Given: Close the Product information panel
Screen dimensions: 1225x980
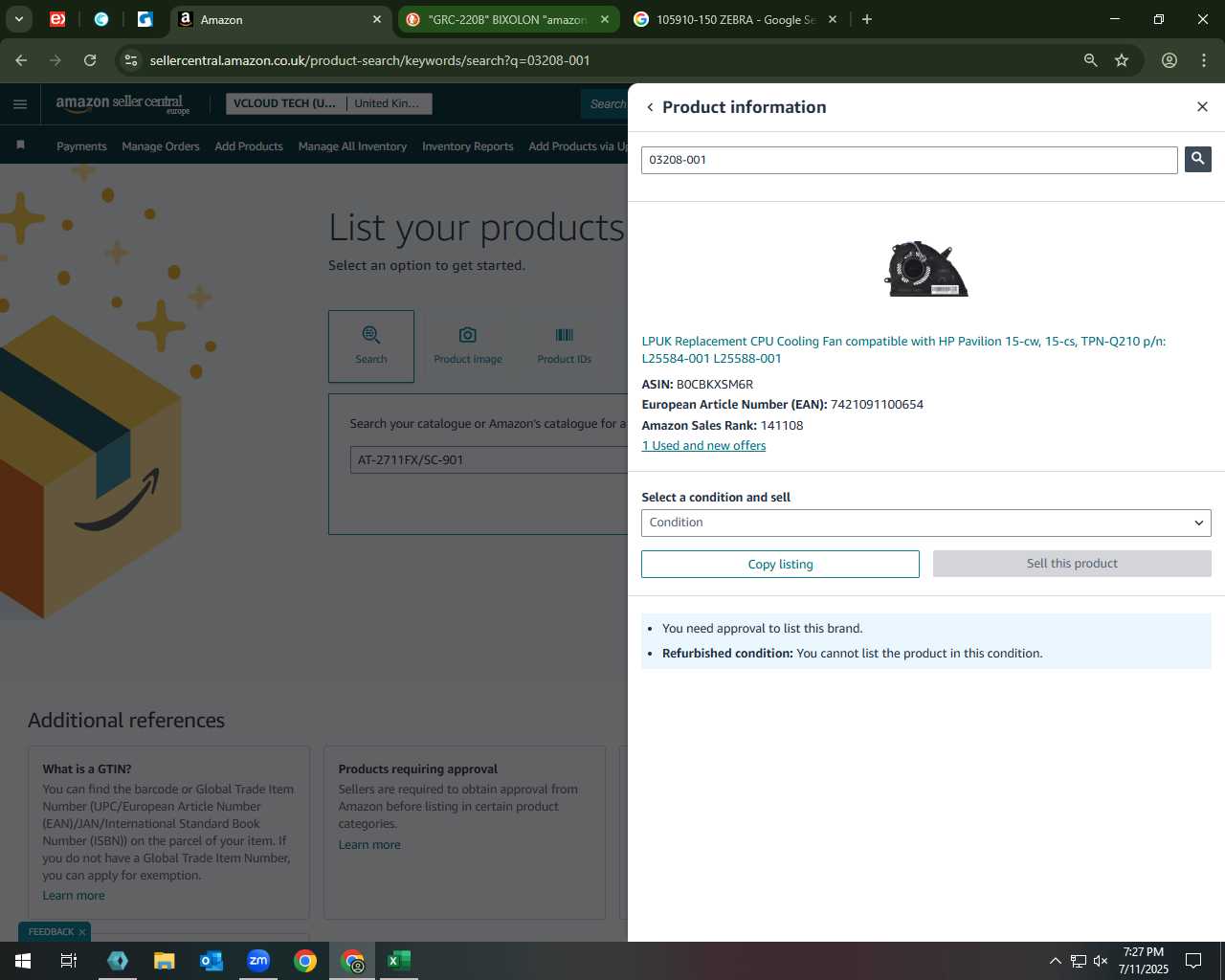Looking at the screenshot, I should 1202,106.
